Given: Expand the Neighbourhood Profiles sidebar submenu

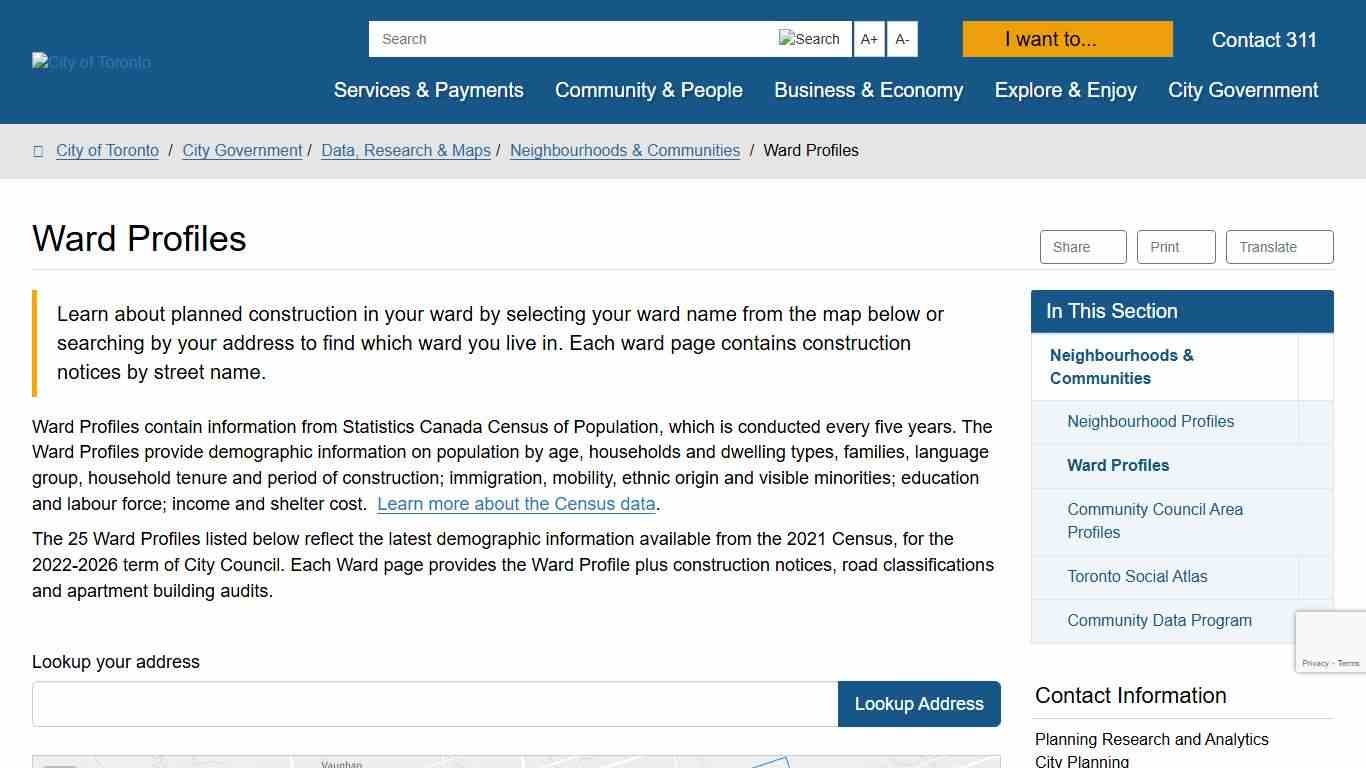Looking at the screenshot, I should click(1315, 422).
